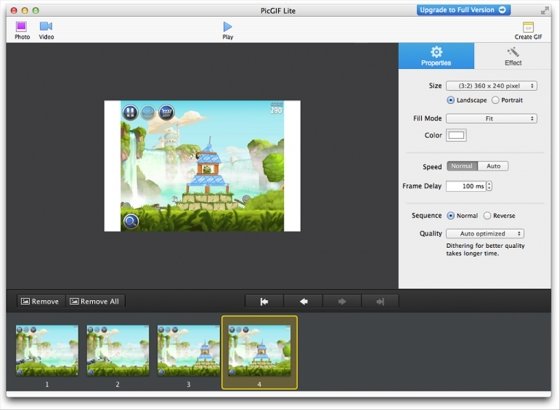Click the Frame Delay stepper arrows
Screen dimensions: 560x410
[489, 186]
